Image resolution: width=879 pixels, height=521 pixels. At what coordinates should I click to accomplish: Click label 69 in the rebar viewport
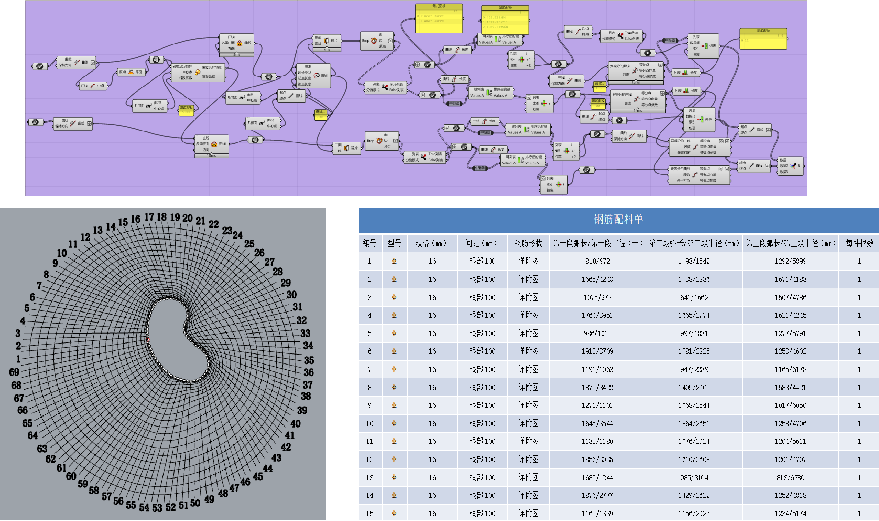coord(15,372)
